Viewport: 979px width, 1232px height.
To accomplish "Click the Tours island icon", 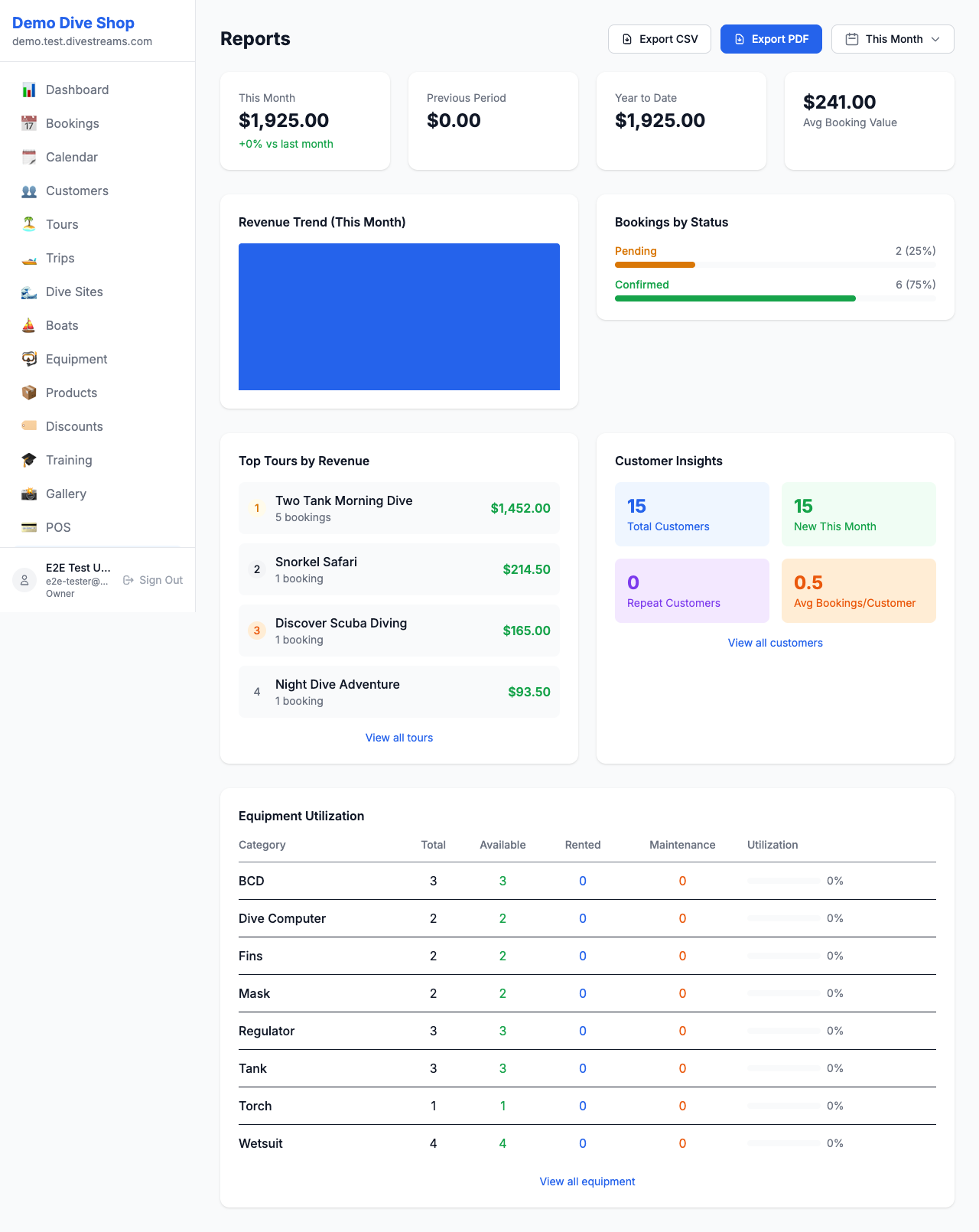I will click(x=29, y=224).
